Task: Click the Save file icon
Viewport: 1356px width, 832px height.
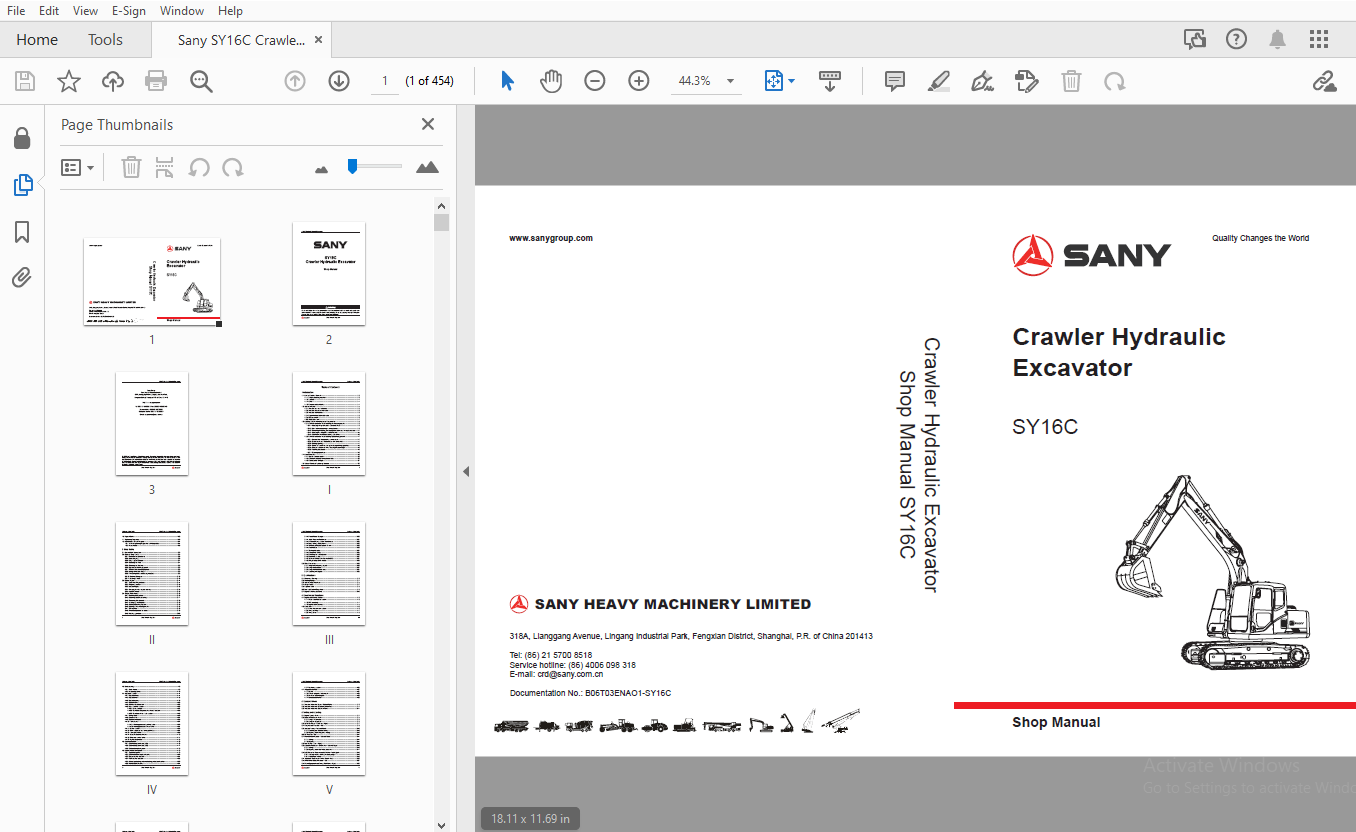Action: tap(24, 81)
